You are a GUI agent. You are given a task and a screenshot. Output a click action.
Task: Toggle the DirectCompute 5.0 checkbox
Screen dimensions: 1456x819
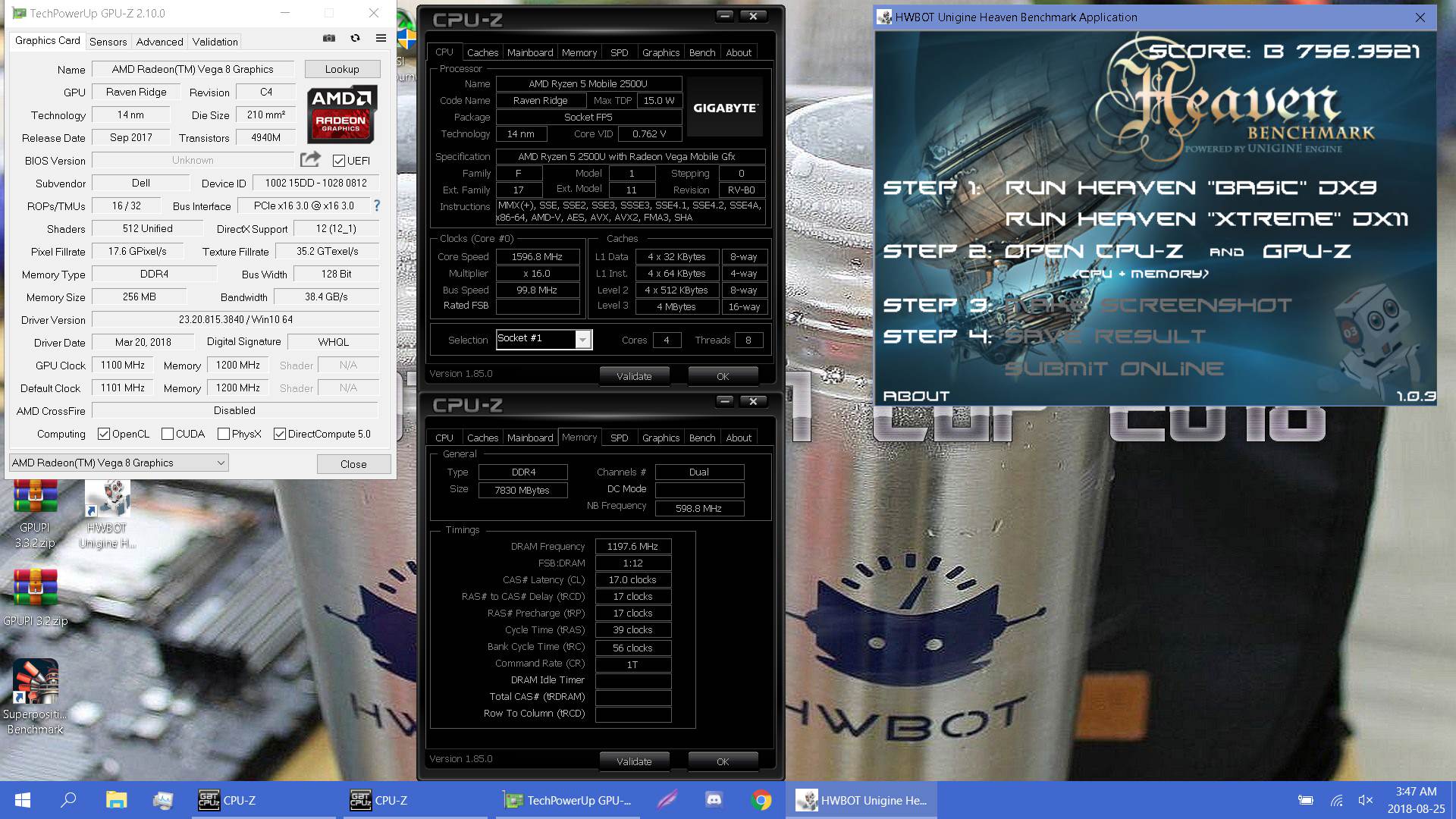pyautogui.click(x=280, y=434)
